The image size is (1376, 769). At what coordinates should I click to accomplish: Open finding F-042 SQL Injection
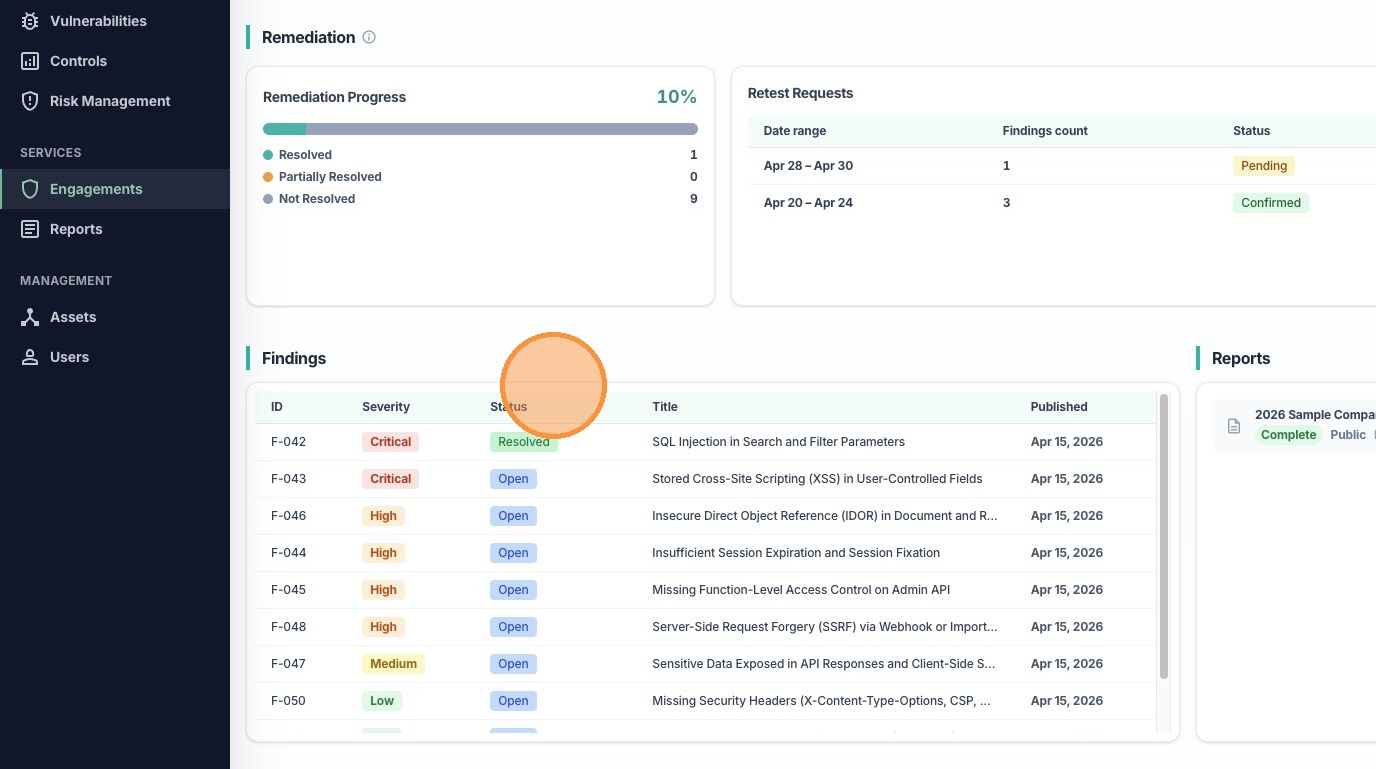coord(778,442)
